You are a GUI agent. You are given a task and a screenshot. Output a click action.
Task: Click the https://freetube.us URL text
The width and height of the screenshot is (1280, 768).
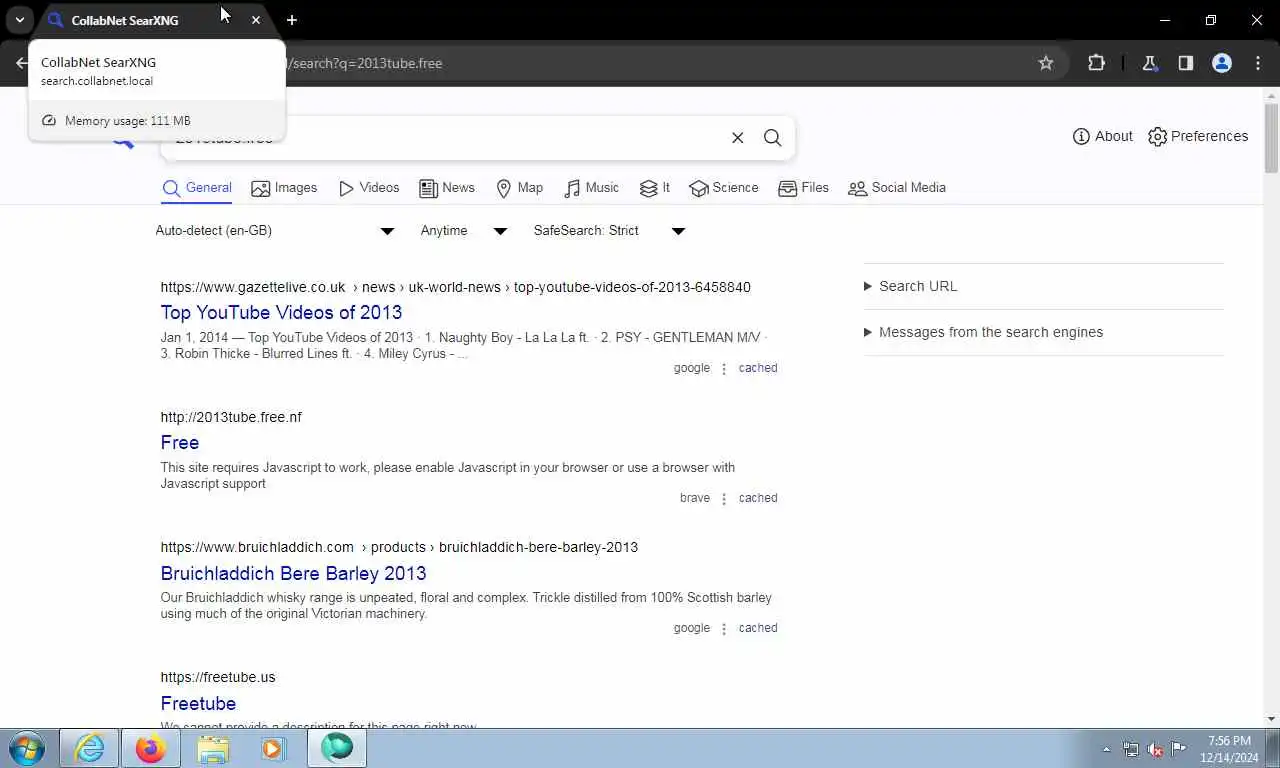[x=218, y=677]
